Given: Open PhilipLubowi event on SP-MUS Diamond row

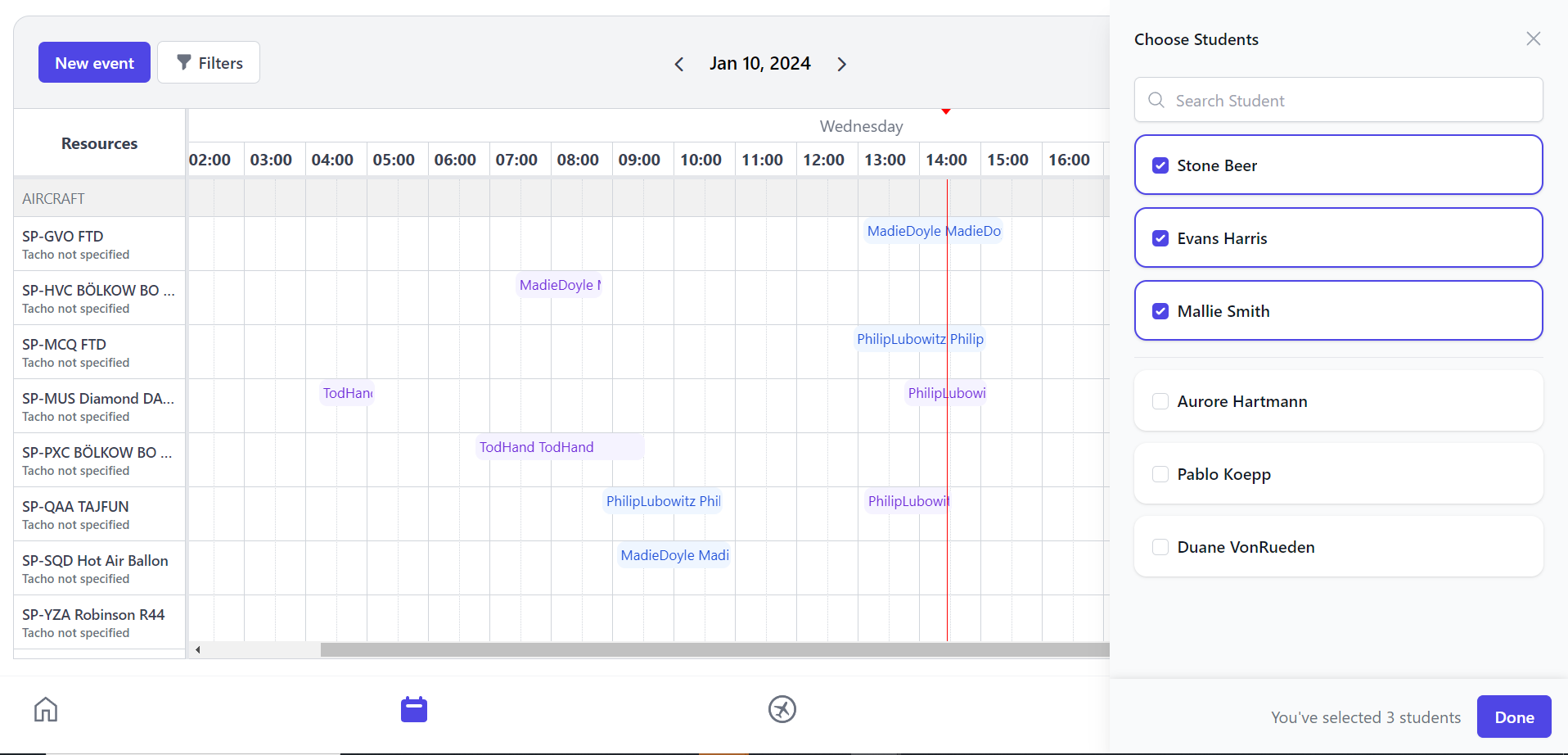Looking at the screenshot, I should coord(947,393).
